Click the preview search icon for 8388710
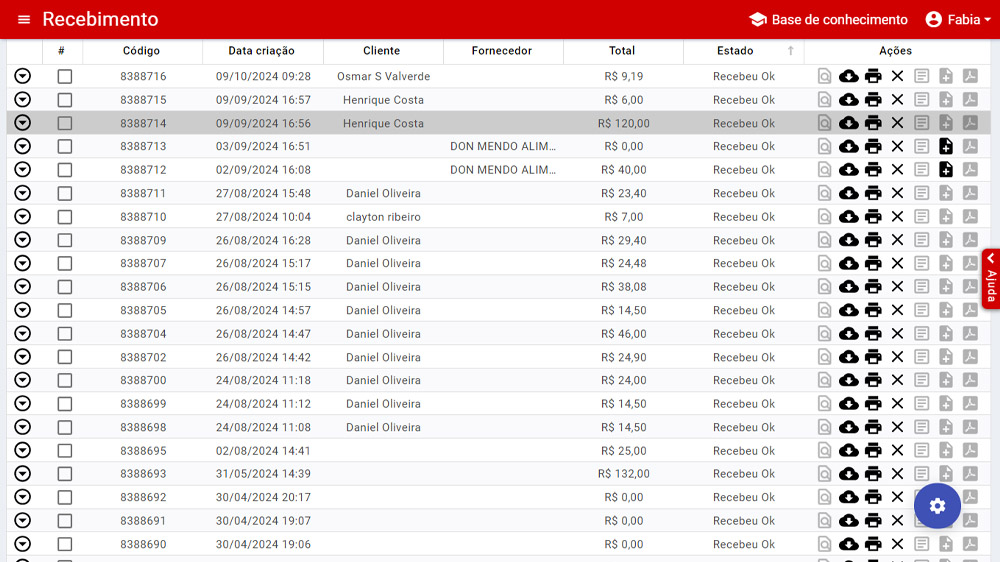This screenshot has width=1000, height=562. coord(824,217)
